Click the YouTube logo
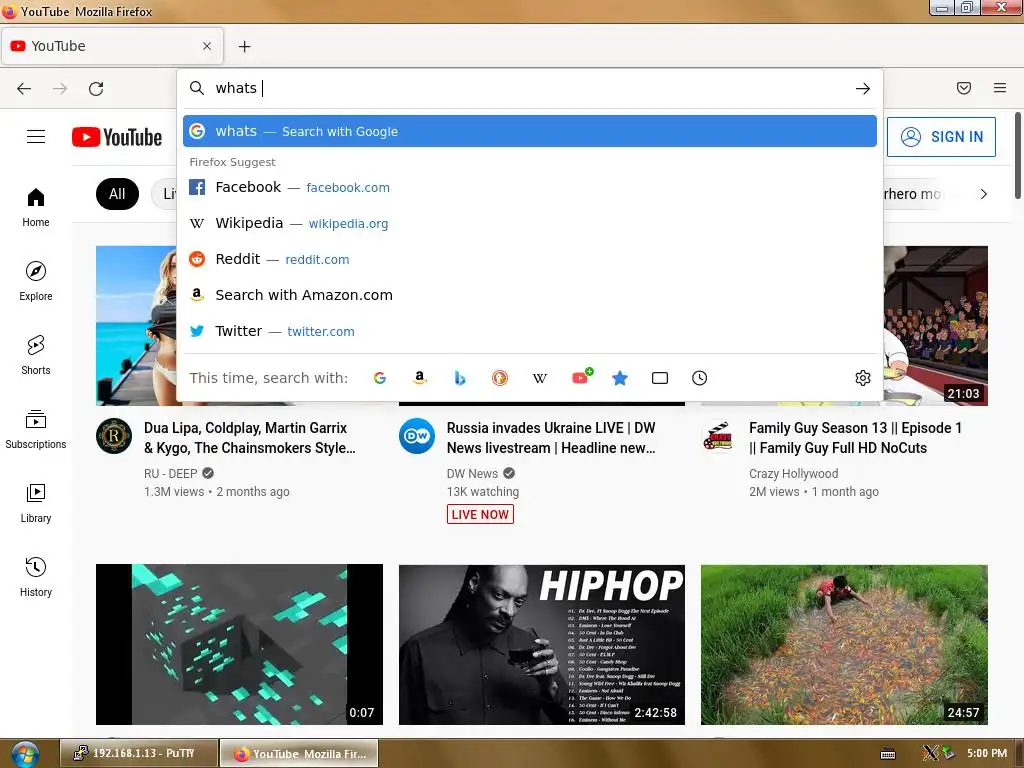Image resolution: width=1024 pixels, height=768 pixels. [x=117, y=137]
